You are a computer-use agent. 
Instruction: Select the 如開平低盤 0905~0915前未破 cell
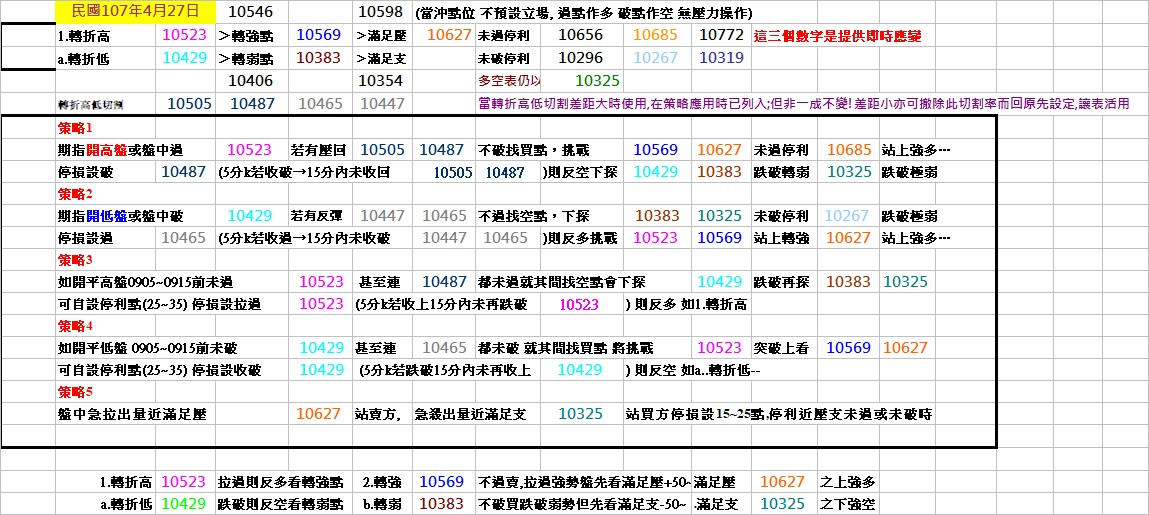click(147, 348)
